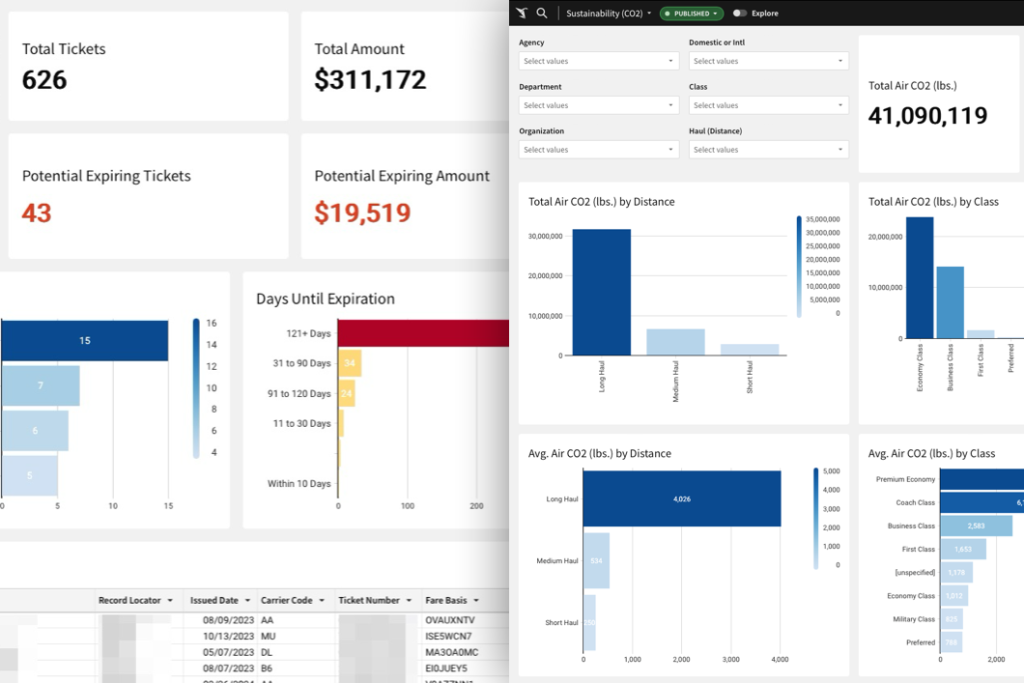Select Economy Class bar in Total CO2 by Class

[x=920, y=278]
